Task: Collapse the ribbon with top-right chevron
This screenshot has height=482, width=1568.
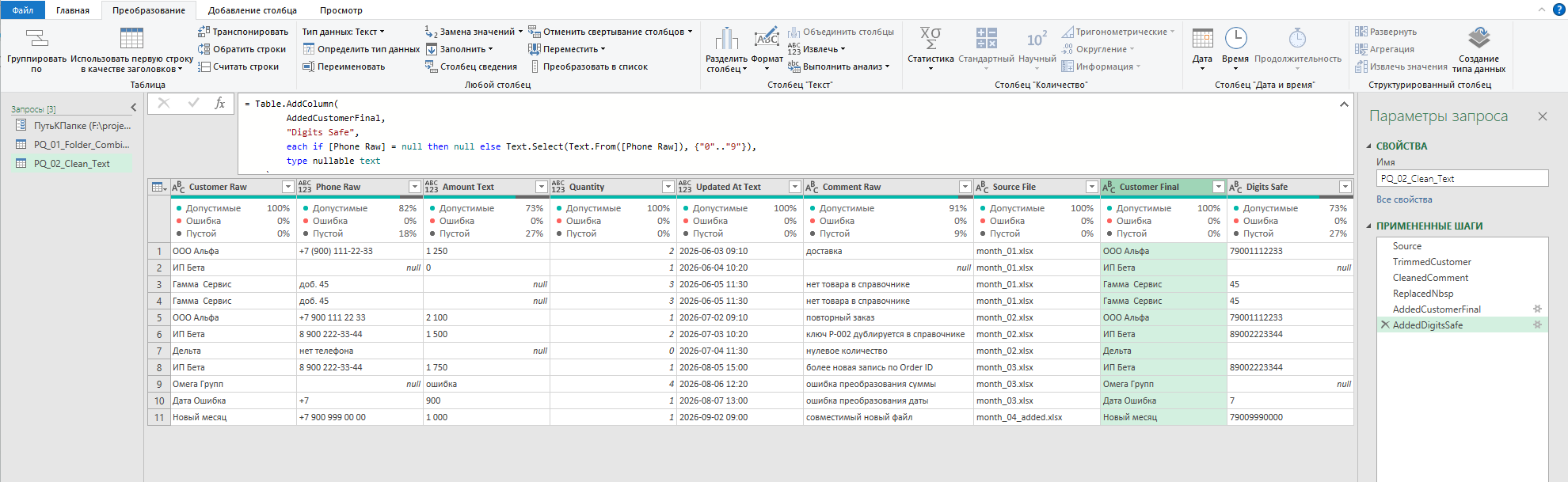Action: click(x=1541, y=9)
